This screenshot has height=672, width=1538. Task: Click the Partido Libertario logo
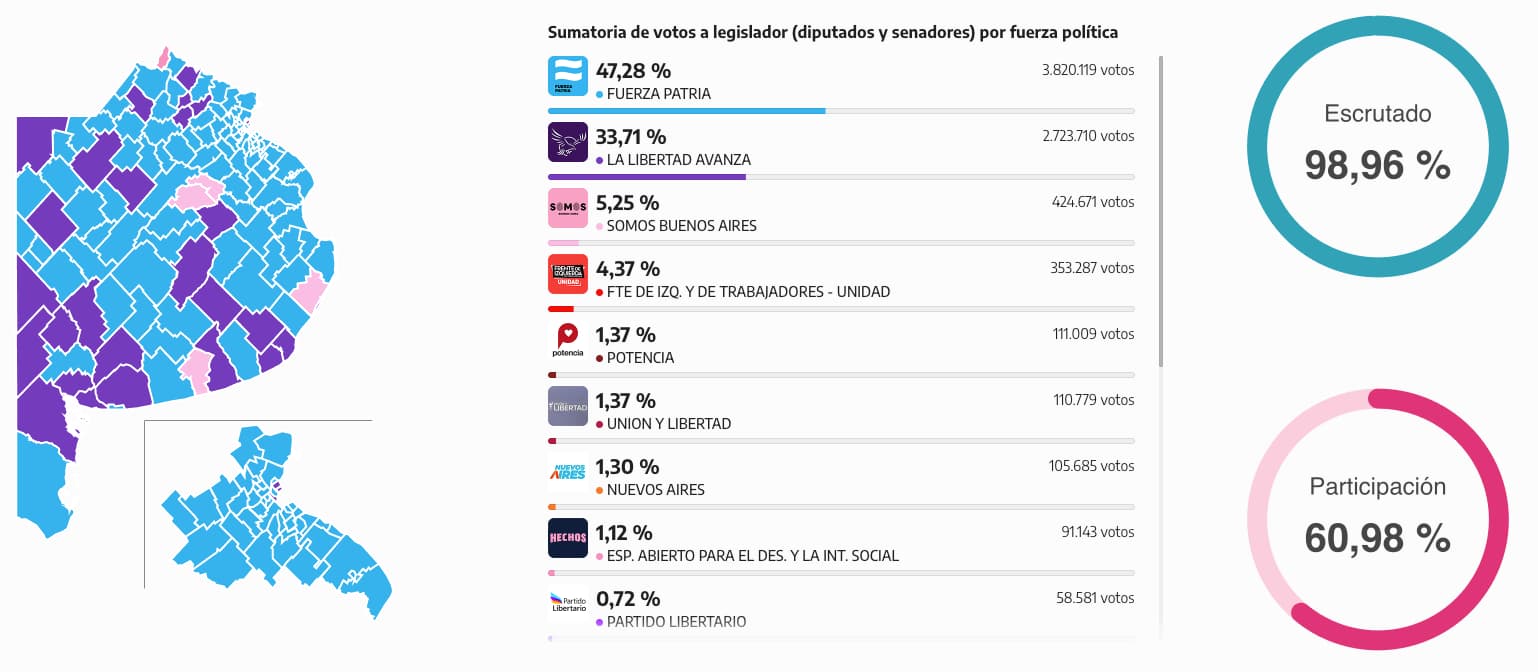coord(568,603)
